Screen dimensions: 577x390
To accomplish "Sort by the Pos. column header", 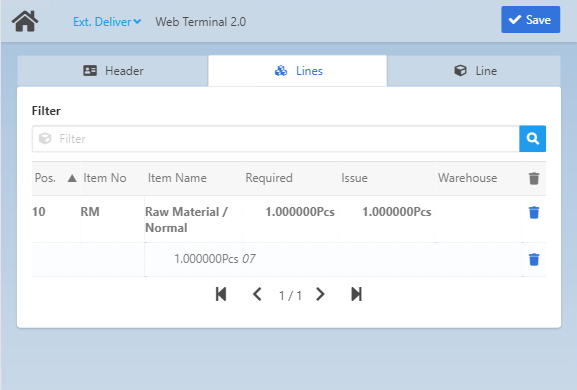I will click(45, 178).
